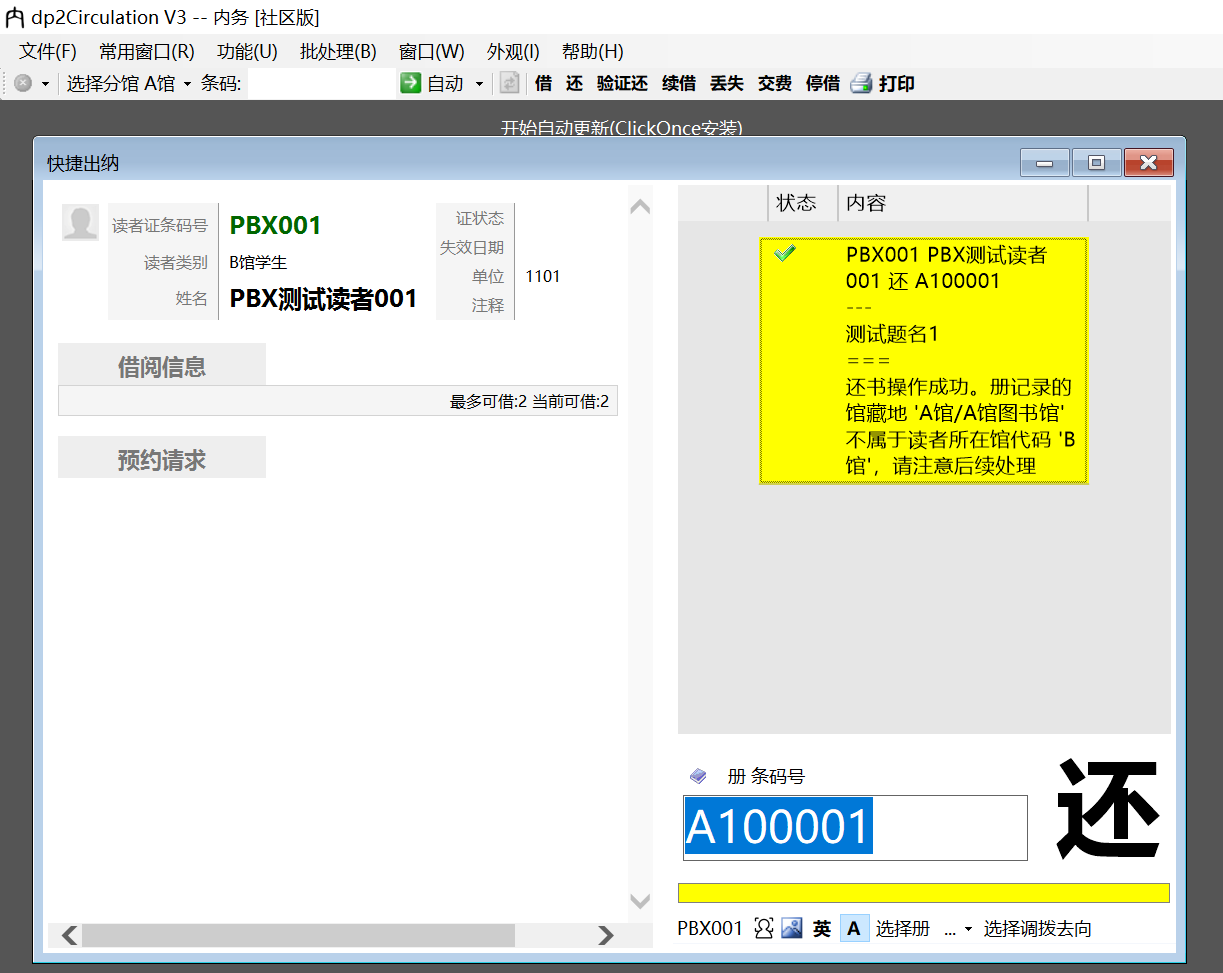This screenshot has width=1223, height=973.
Task: Click the 借 borrow toolbar button
Action: click(543, 84)
